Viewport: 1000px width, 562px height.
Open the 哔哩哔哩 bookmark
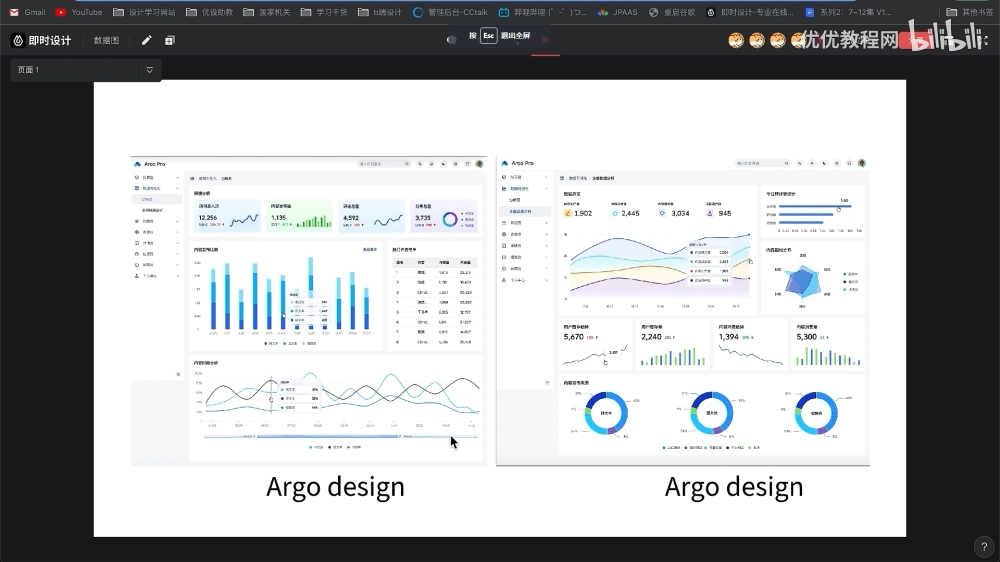543,12
